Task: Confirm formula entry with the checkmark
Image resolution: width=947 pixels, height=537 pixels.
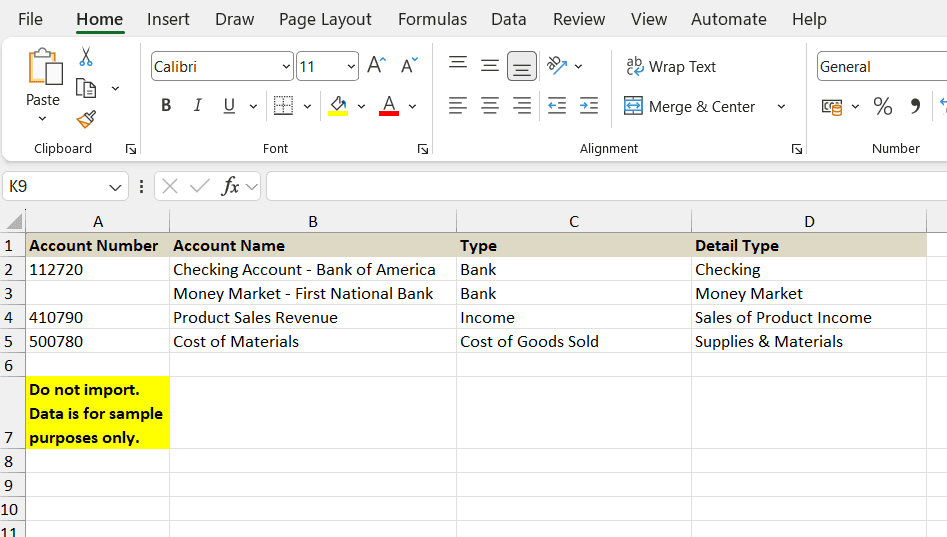Action: (x=199, y=186)
